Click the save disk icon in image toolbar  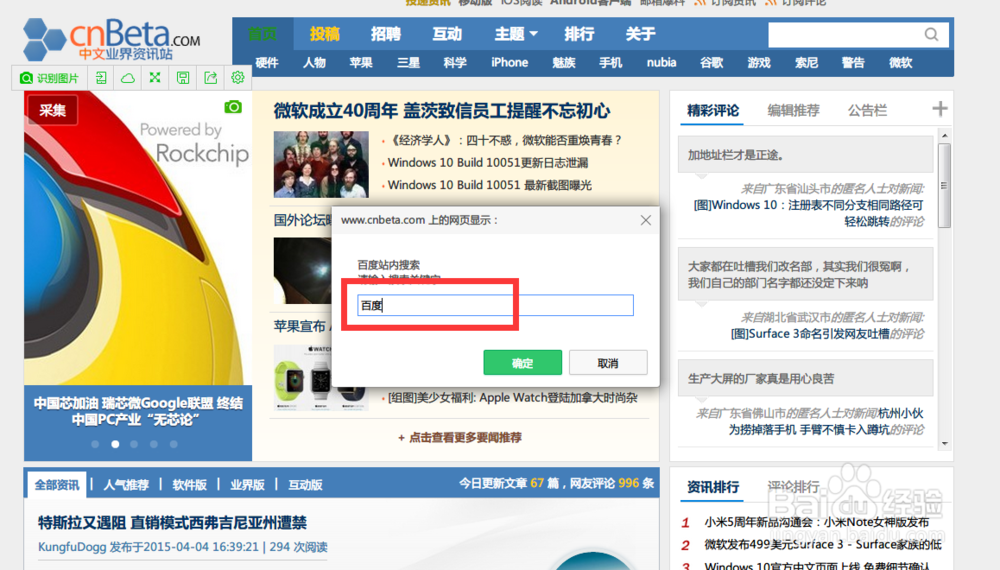click(183, 78)
